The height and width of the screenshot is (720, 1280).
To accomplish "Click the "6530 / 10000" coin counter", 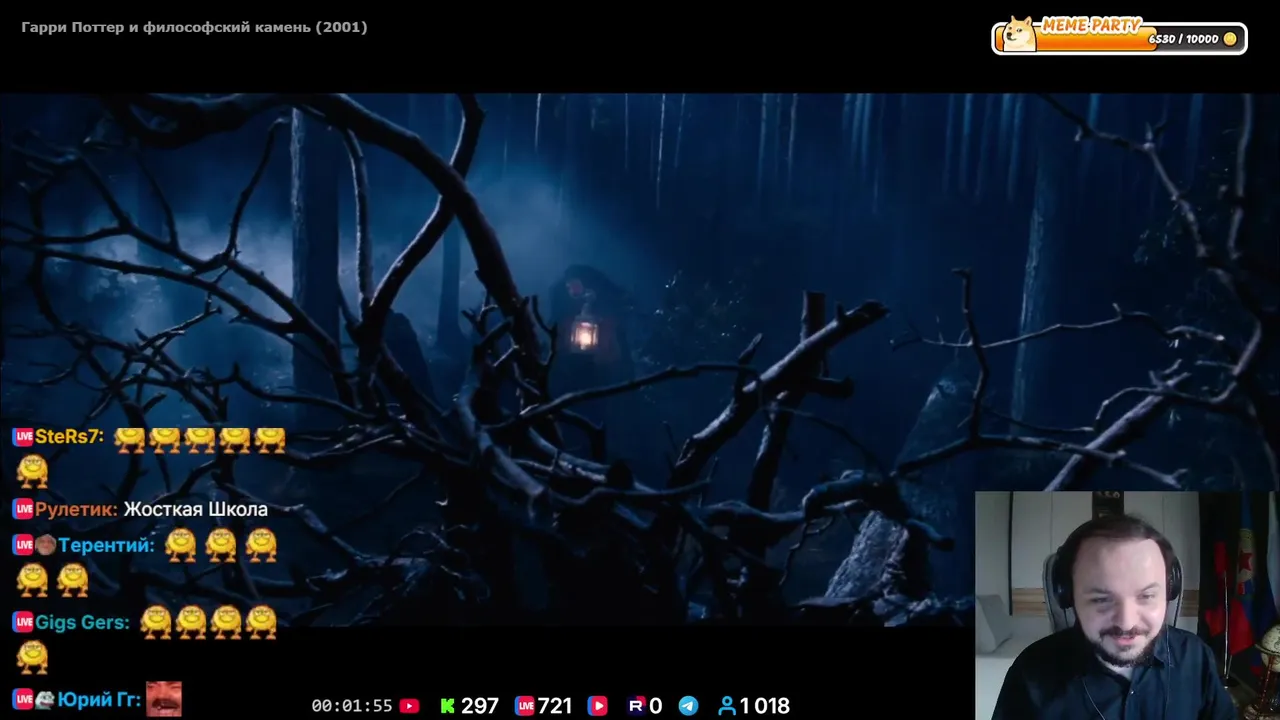I will (x=1184, y=39).
